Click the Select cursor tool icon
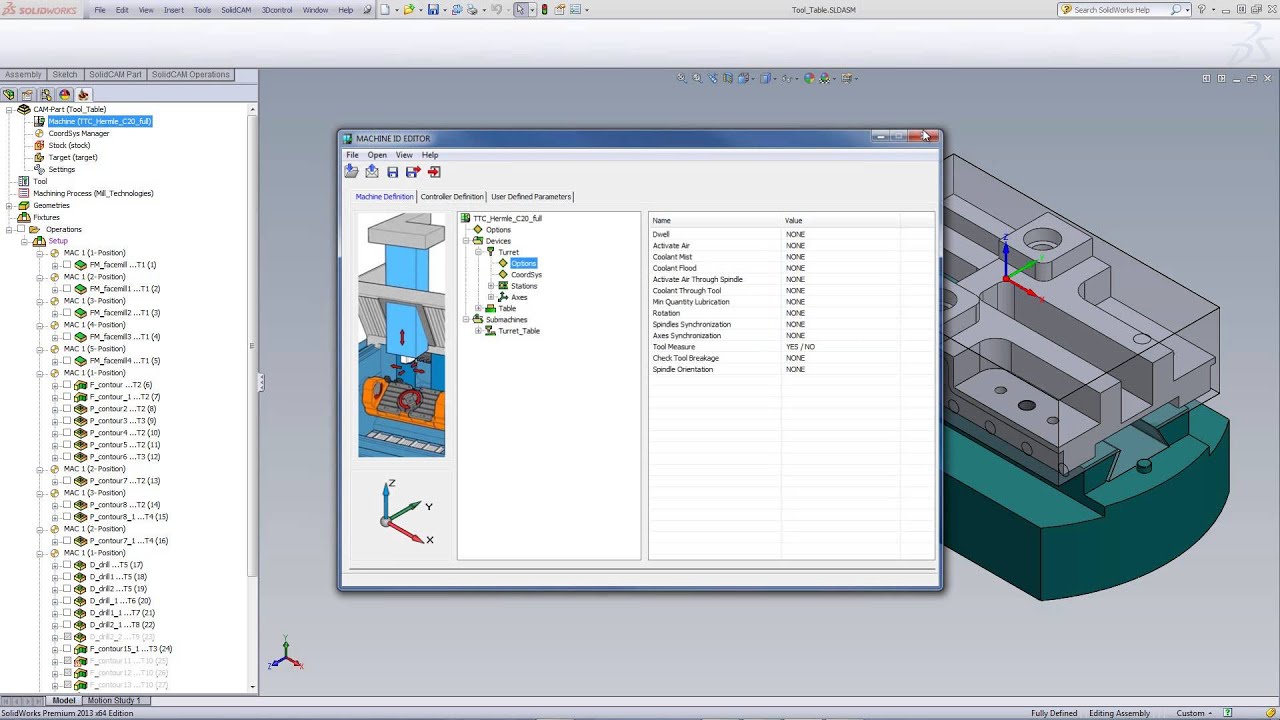The image size is (1280, 720). 520,10
